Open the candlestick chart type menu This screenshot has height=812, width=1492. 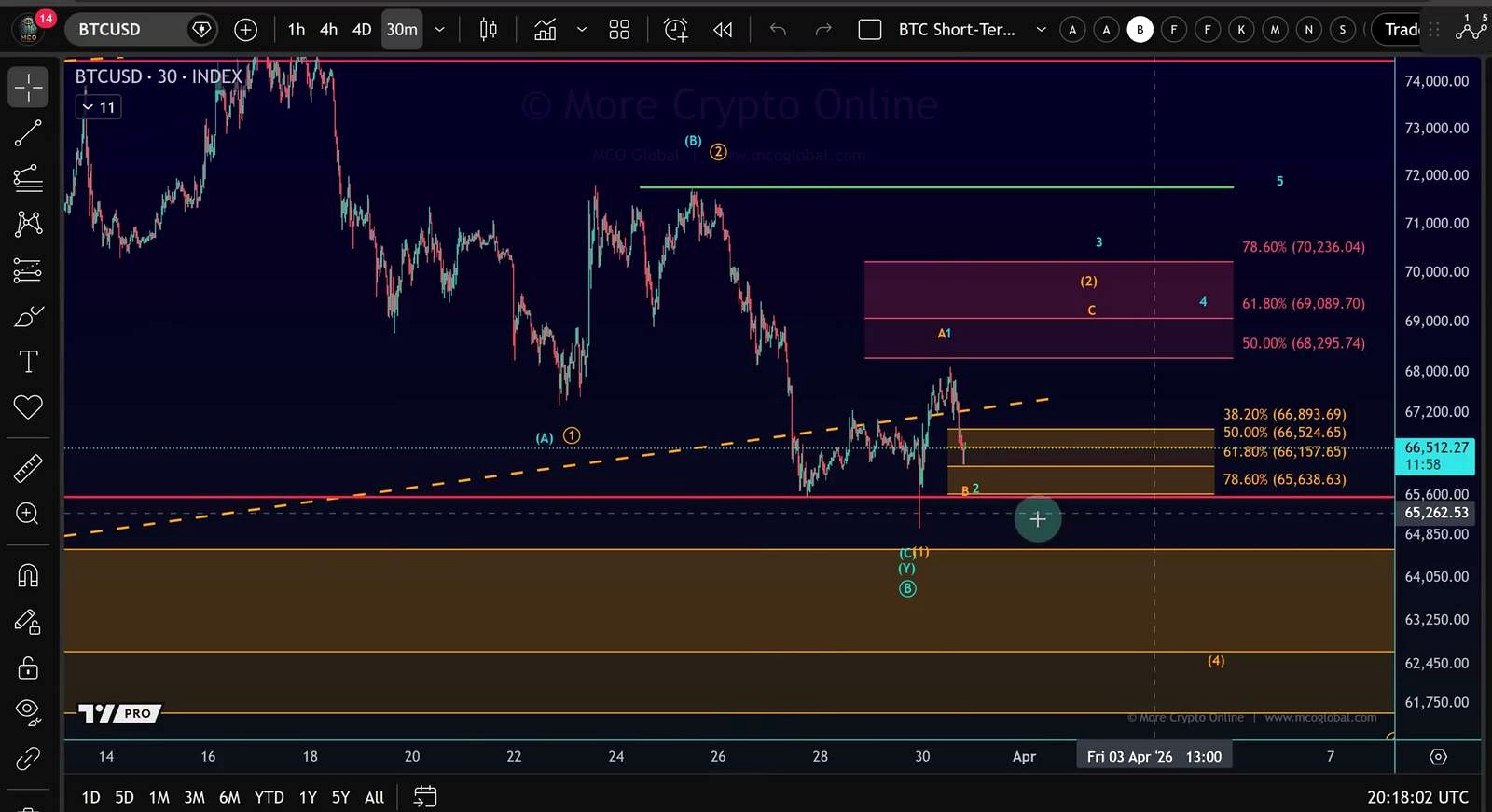488,30
